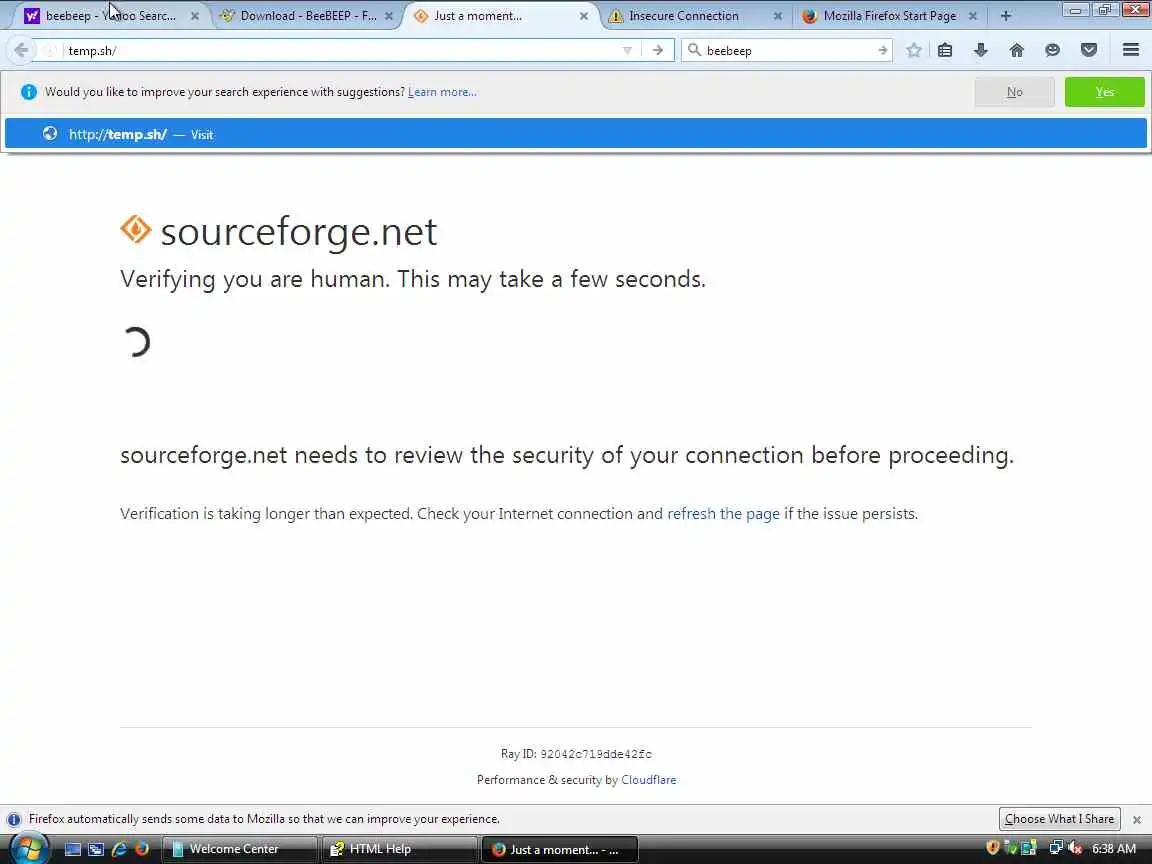
Task: Close the beebeep Yahoo Search tab
Action: coord(195,15)
